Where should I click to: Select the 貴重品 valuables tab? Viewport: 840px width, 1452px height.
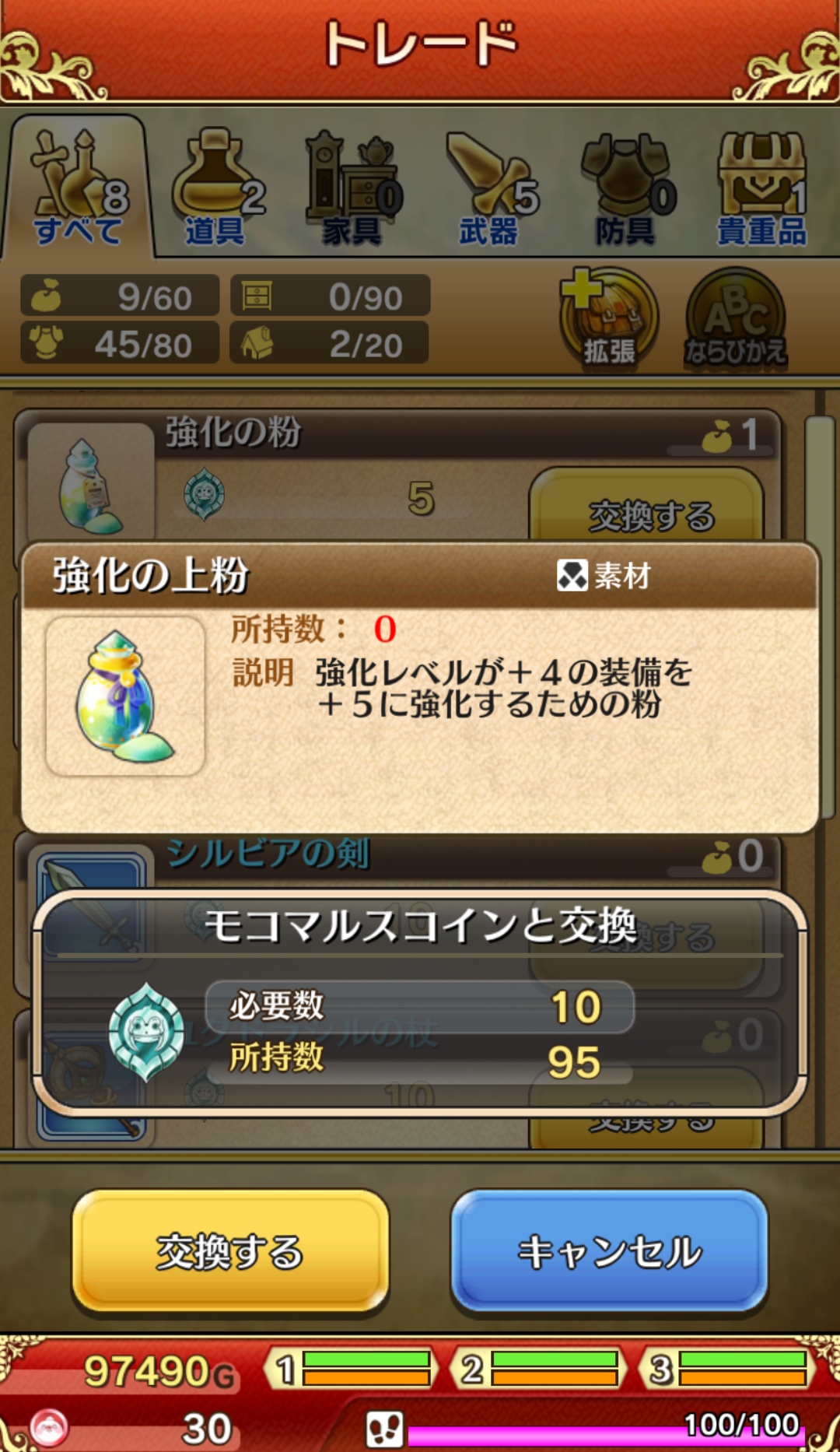point(762,188)
